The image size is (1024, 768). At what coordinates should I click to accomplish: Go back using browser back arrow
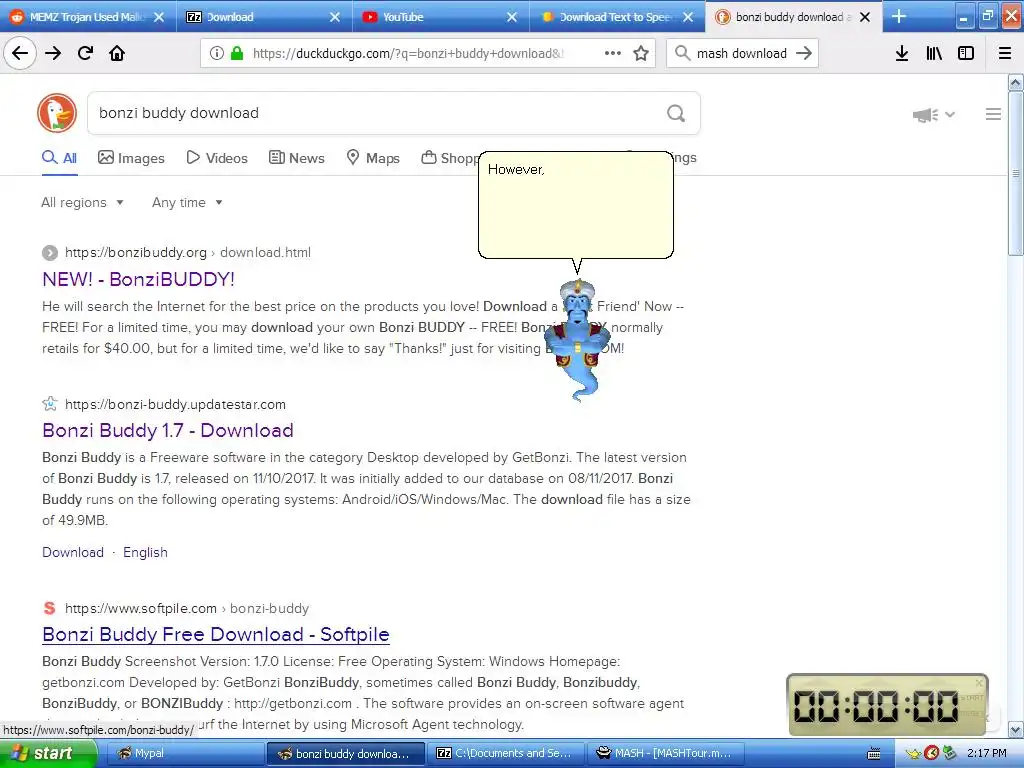[x=20, y=53]
